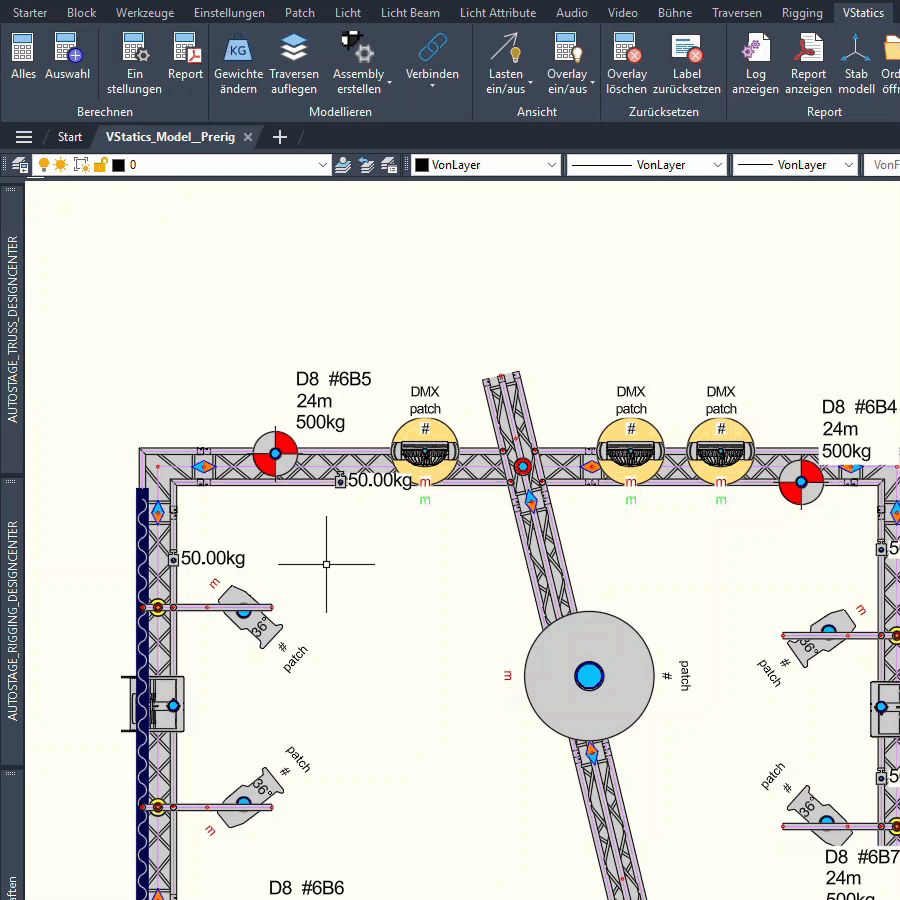Screen dimensions: 900x900
Task: Toggle layer 0 viewport freeze icon
Action: pyautogui.click(x=82, y=165)
